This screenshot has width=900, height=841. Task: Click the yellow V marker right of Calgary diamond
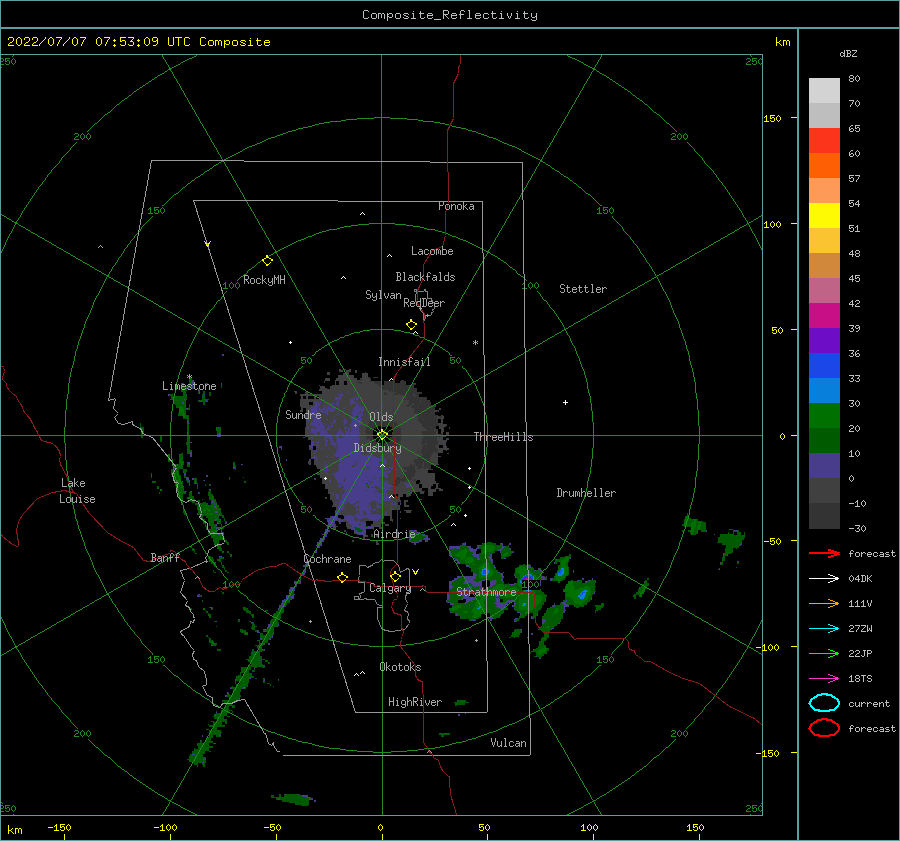[415, 572]
